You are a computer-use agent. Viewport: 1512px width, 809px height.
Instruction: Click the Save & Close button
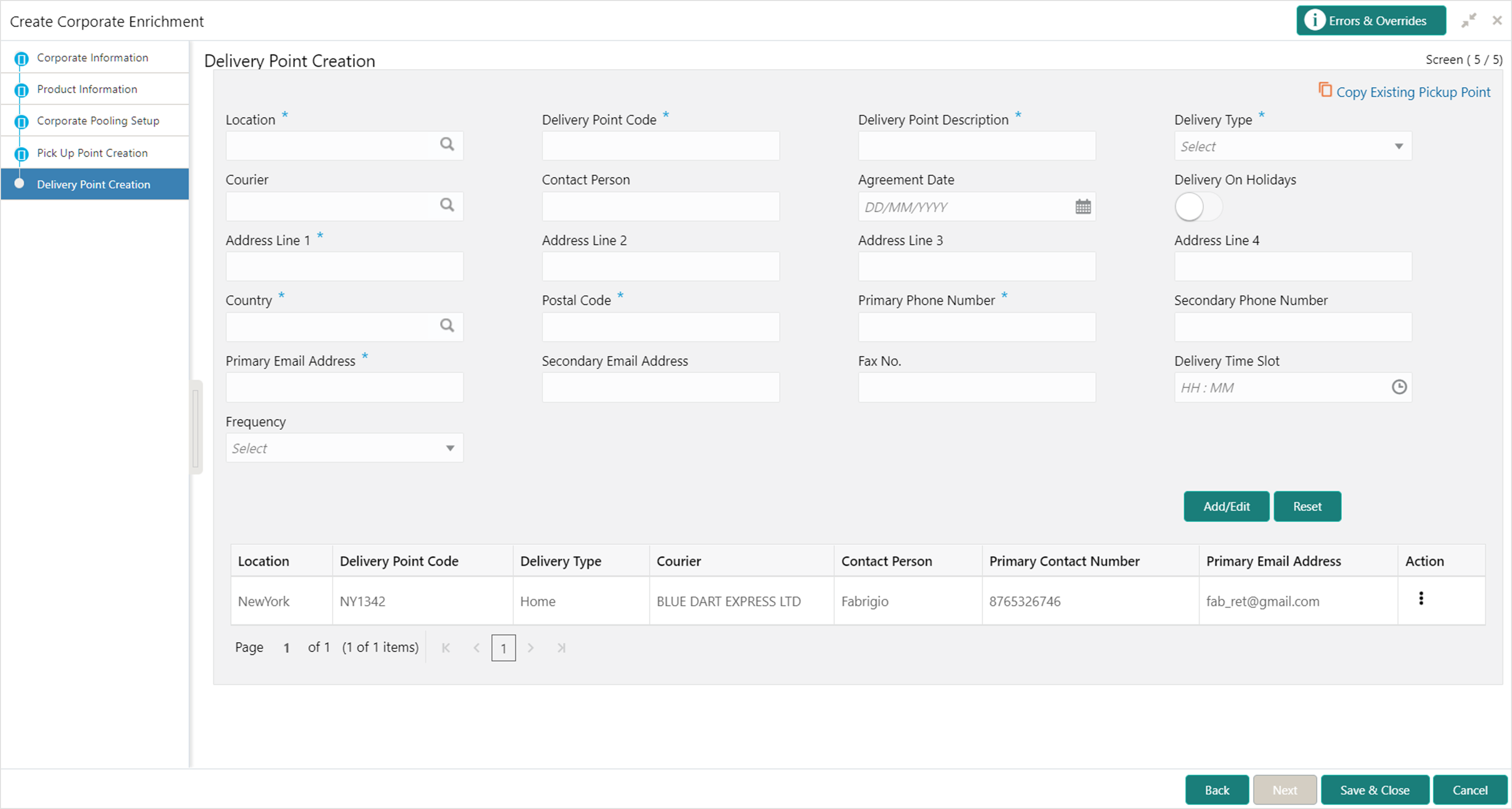1374,790
